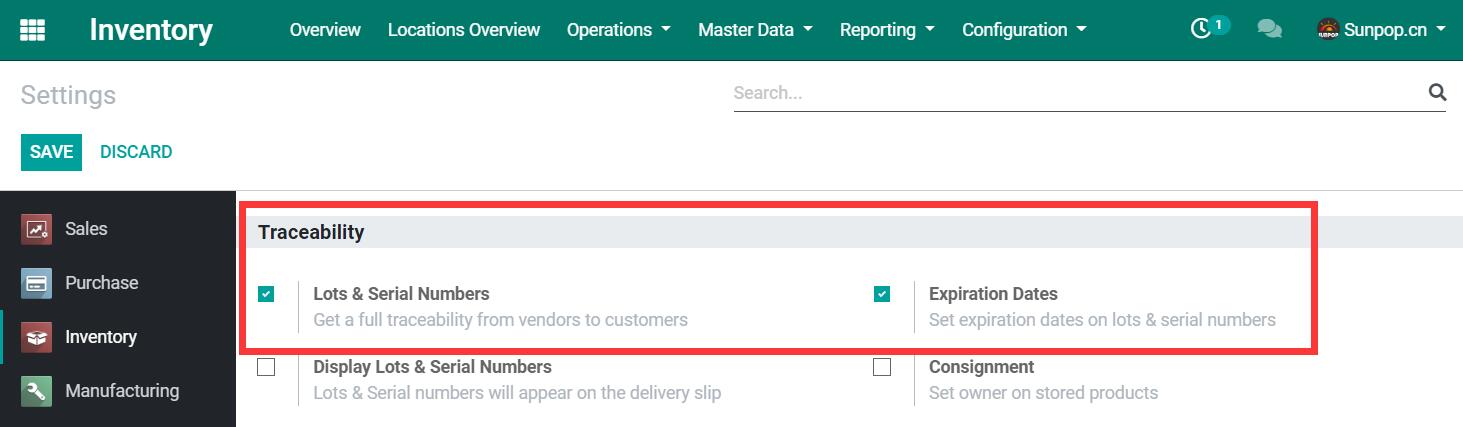1463x427 pixels.
Task: Select the Purchase sidebar icon
Action: point(37,283)
